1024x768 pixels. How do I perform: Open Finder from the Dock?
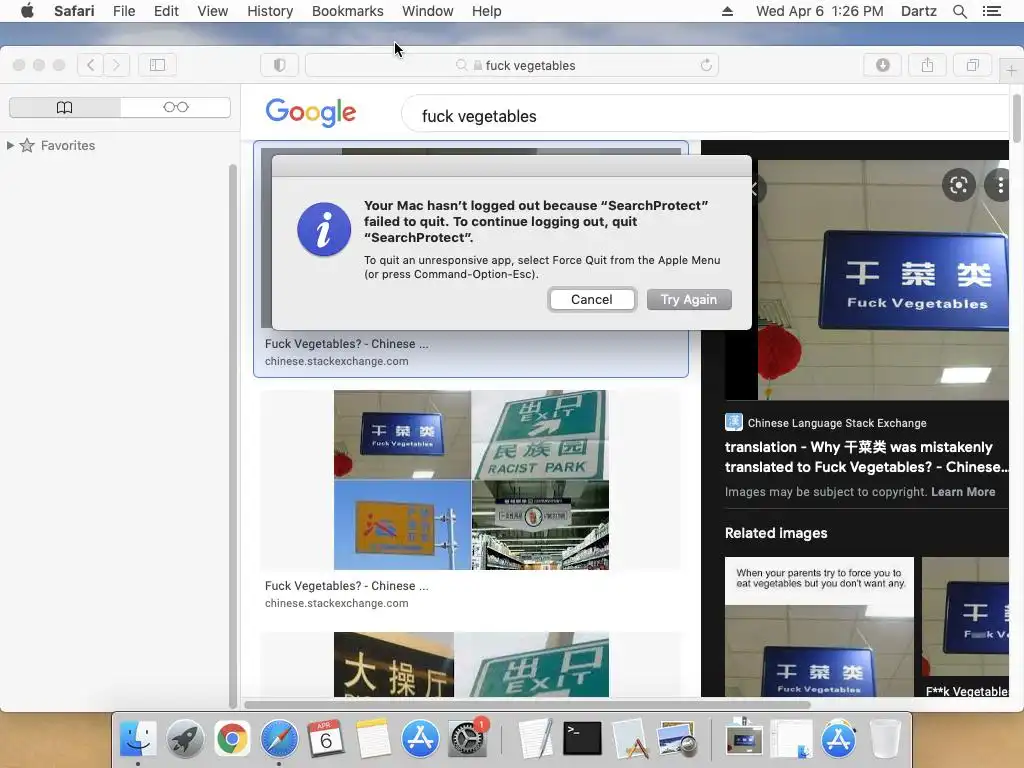click(138, 739)
